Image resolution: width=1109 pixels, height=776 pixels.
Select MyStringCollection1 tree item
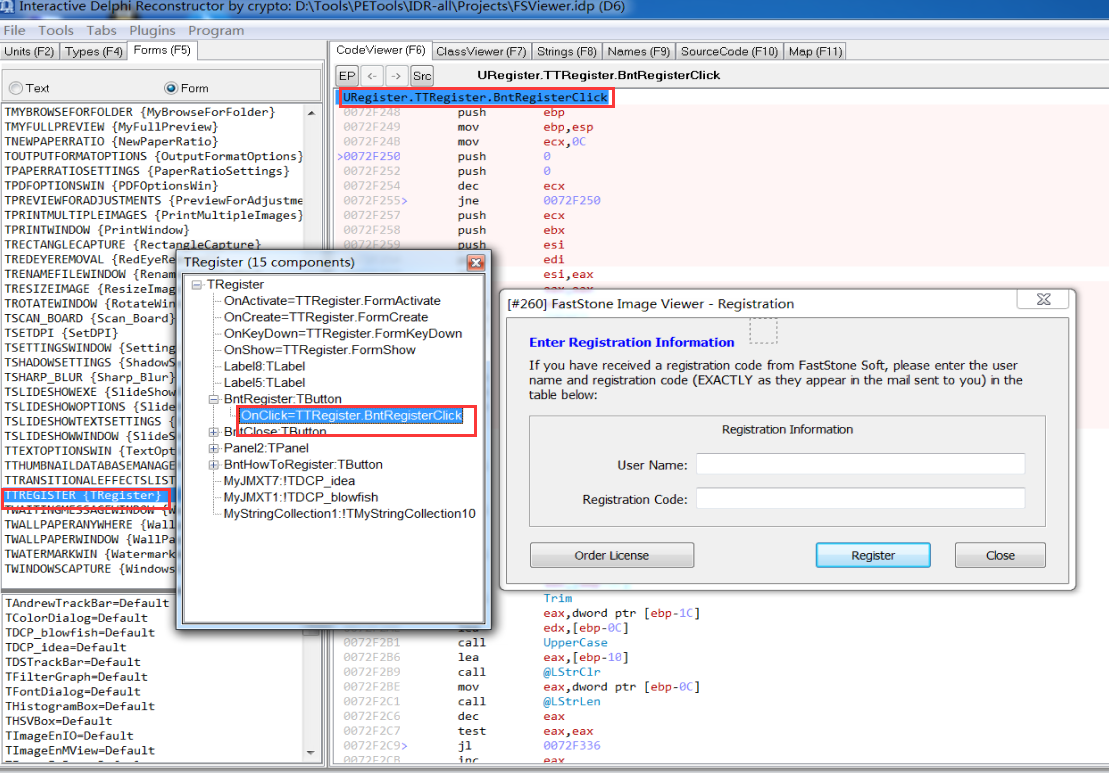point(349,514)
